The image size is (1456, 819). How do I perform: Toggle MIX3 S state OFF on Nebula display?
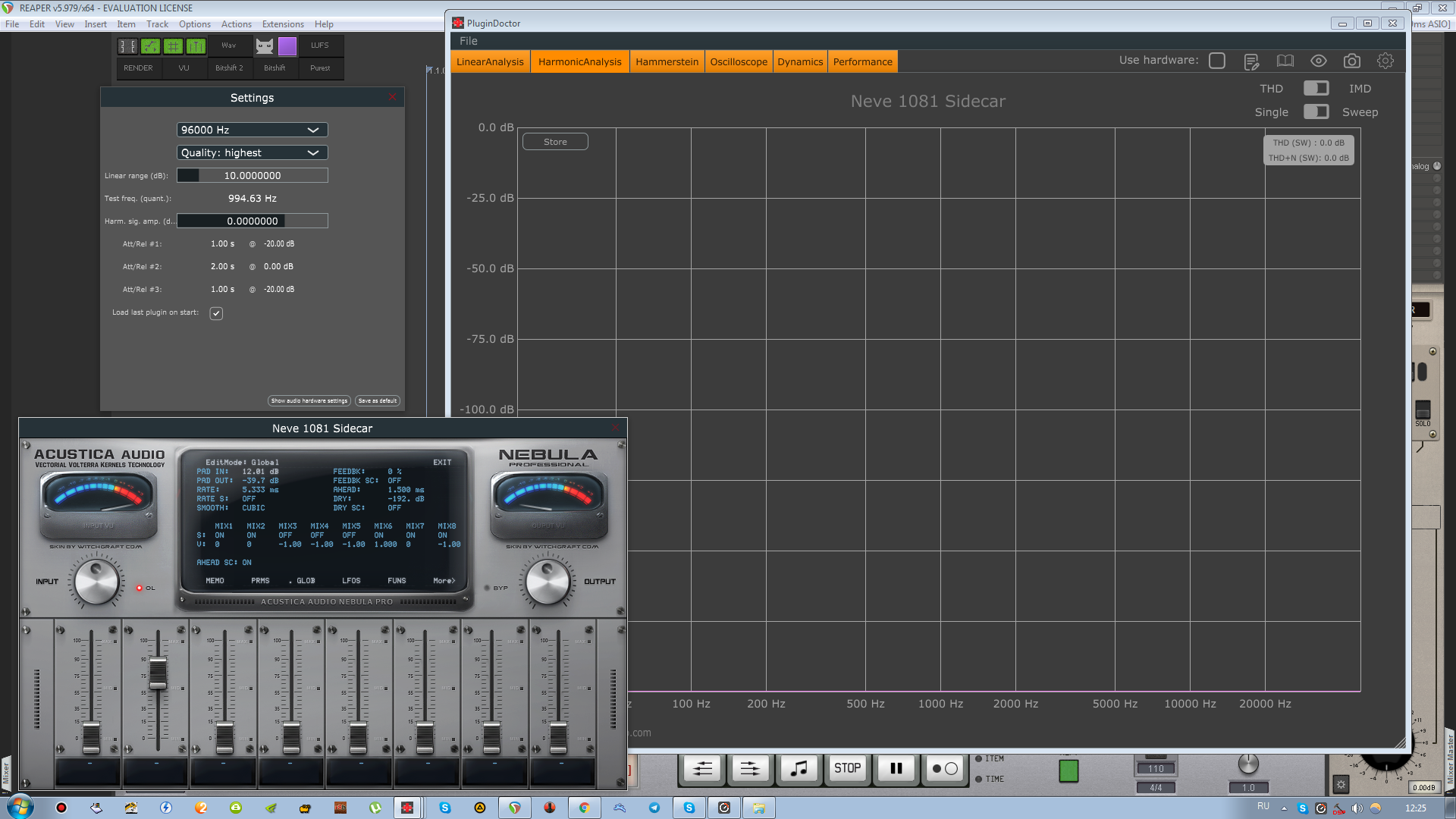click(x=285, y=535)
